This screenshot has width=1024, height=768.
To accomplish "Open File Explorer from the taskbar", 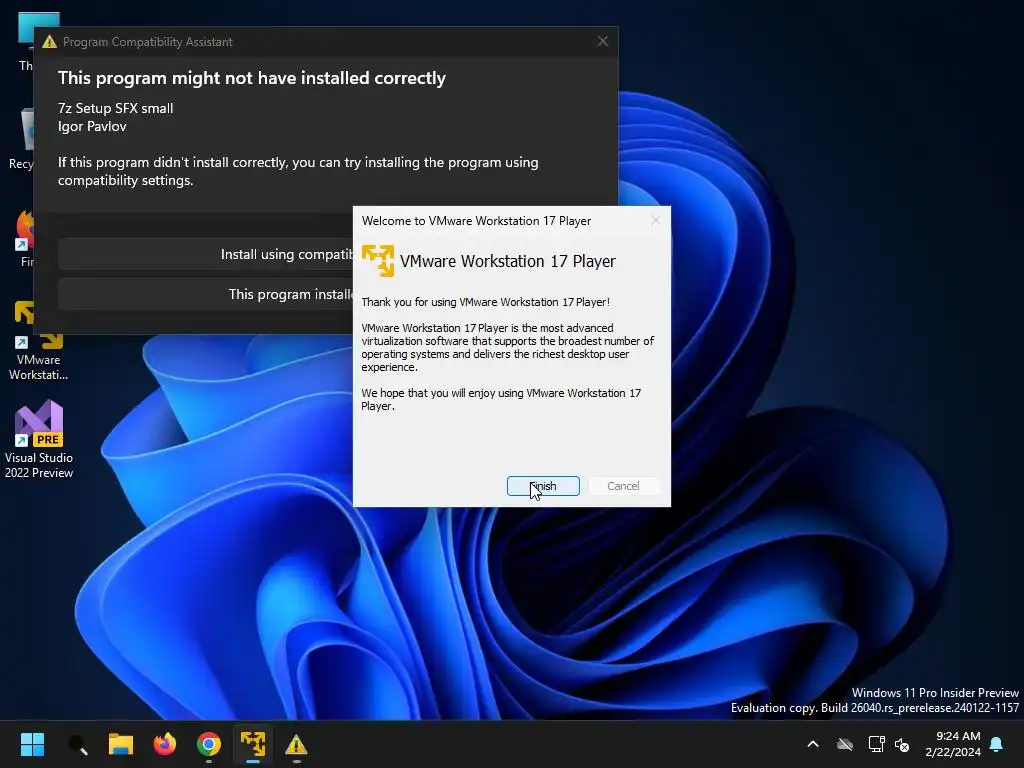I will [x=121, y=744].
